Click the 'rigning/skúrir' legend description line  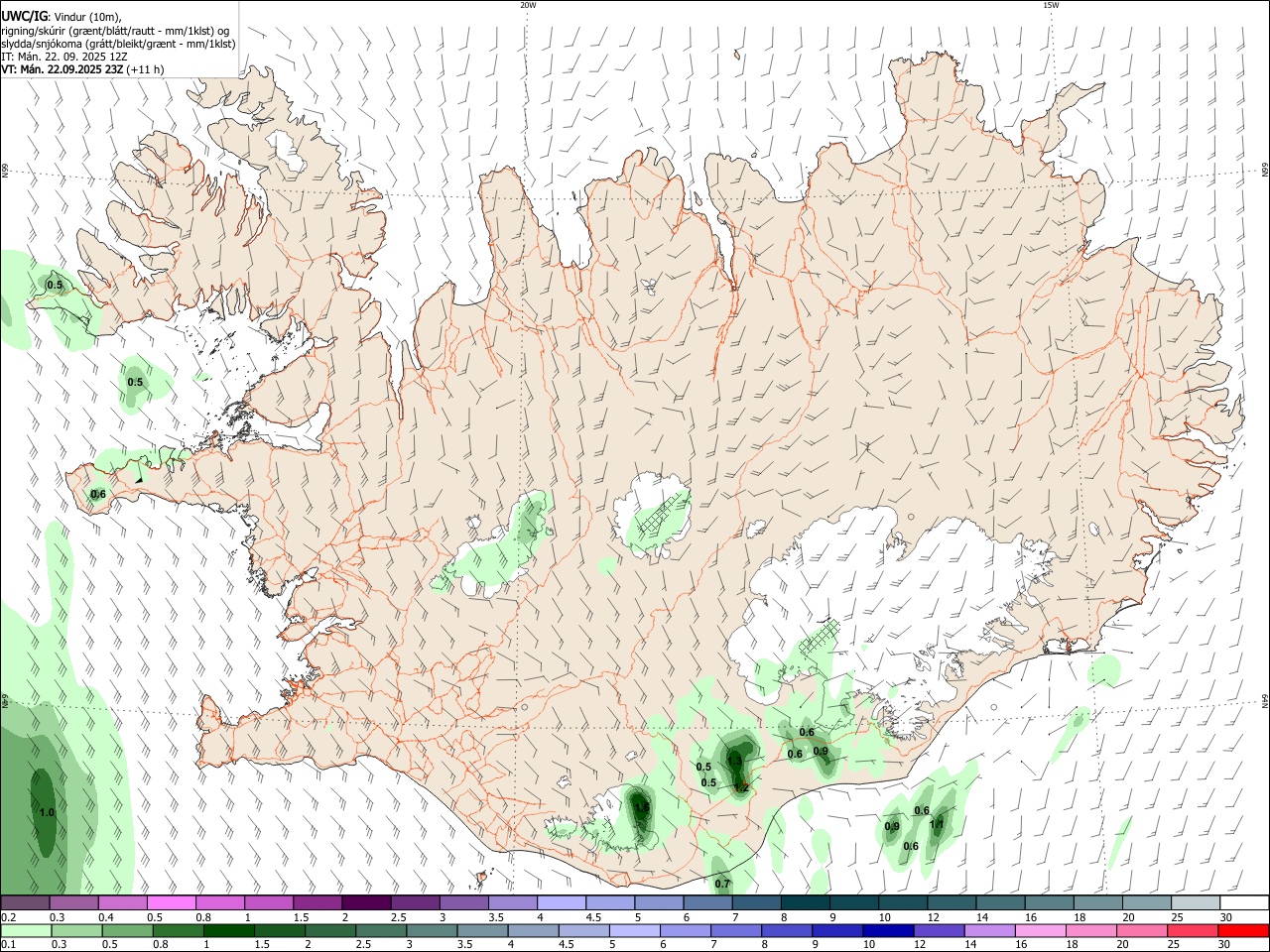115,31
